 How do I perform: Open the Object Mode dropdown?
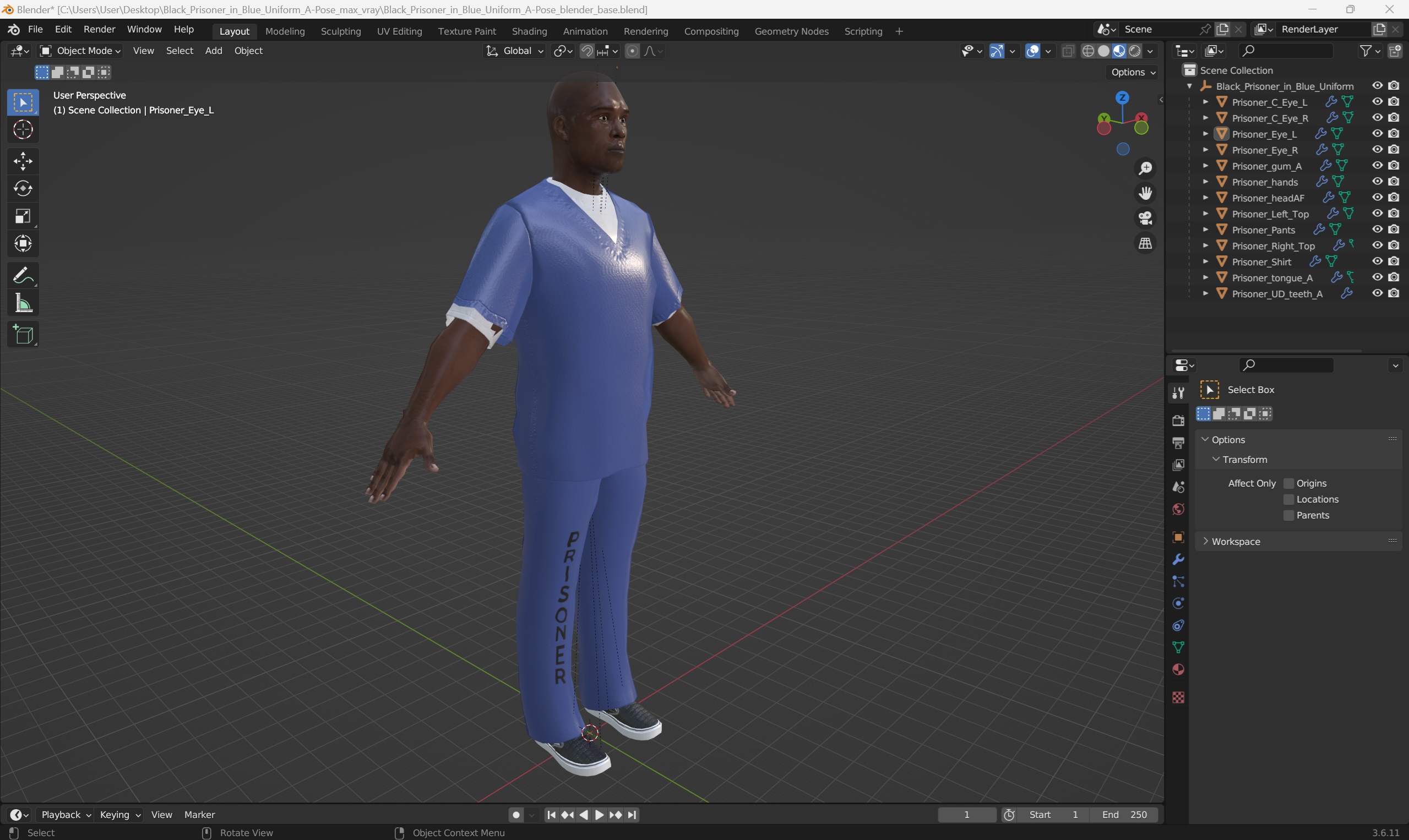[x=80, y=51]
